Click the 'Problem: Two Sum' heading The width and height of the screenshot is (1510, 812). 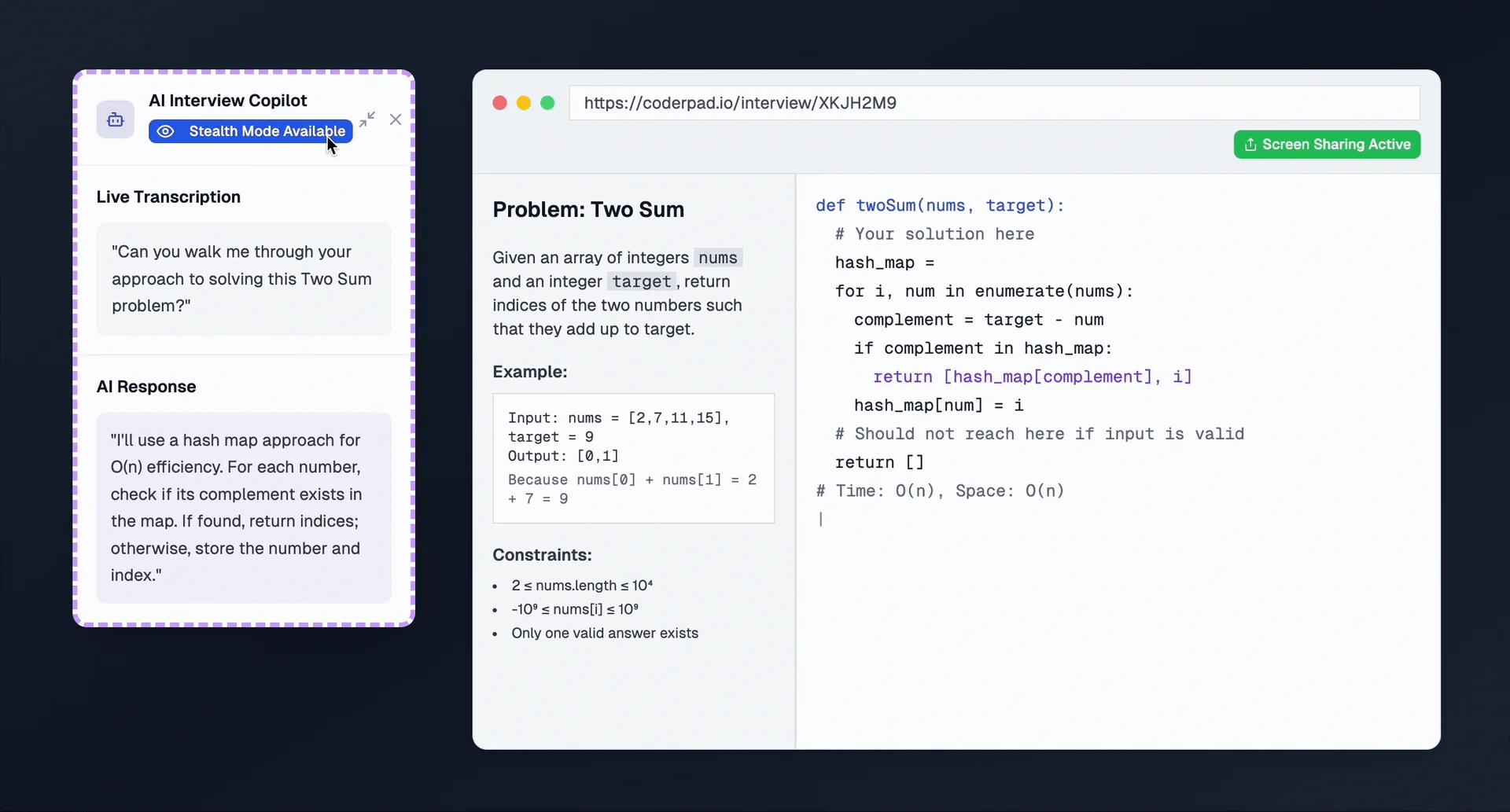[588, 210]
